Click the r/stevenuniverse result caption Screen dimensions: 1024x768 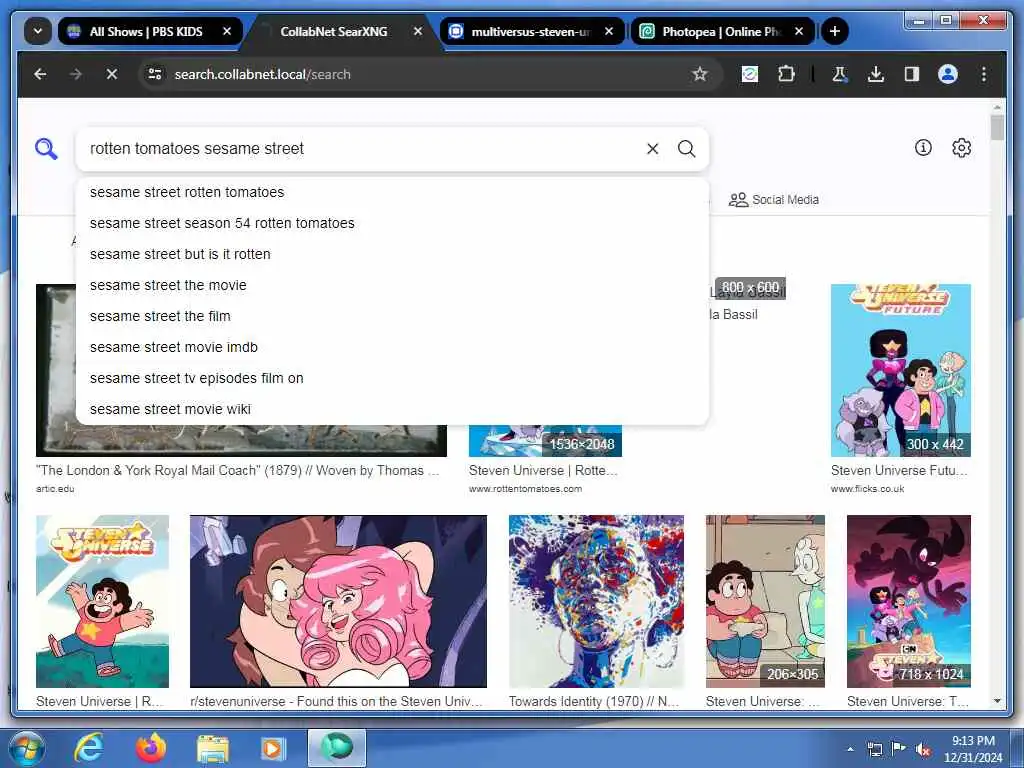pos(336,701)
